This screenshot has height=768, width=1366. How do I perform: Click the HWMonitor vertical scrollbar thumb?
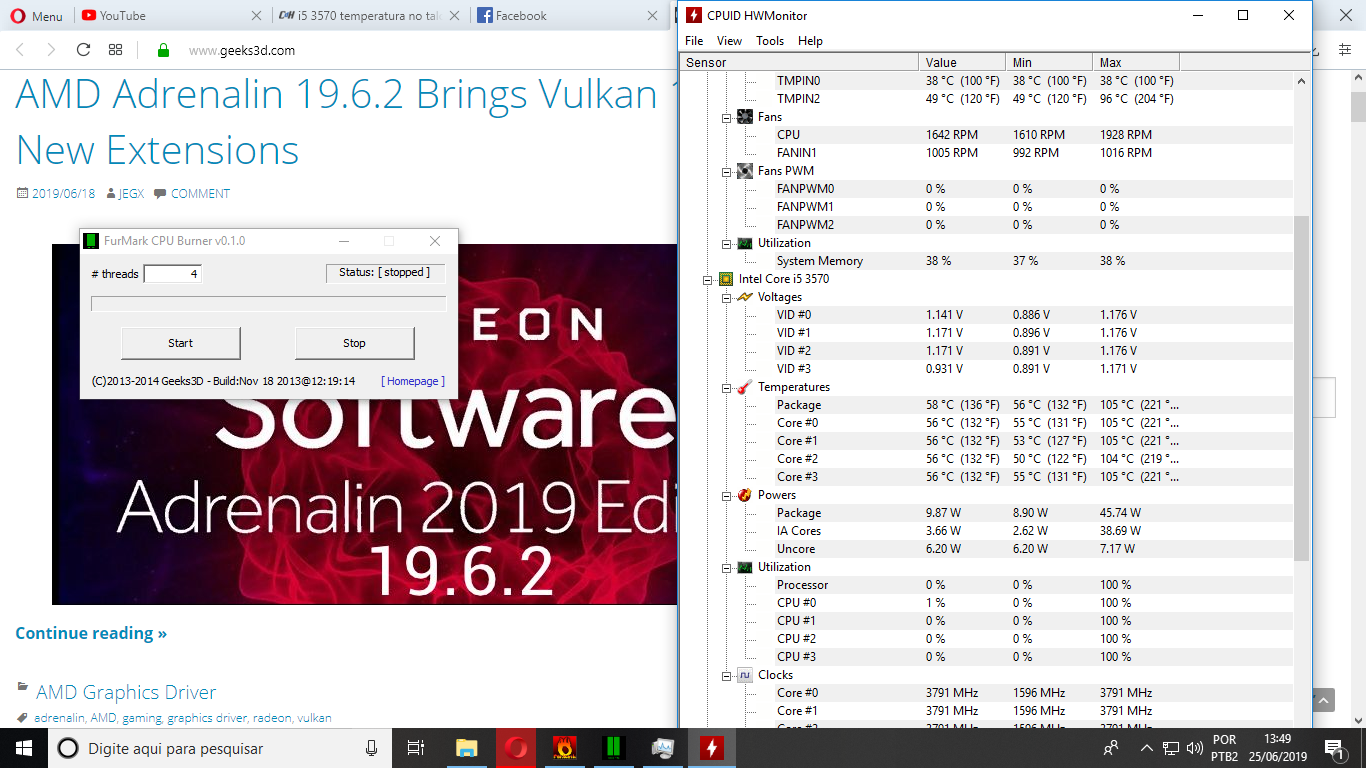[x=1301, y=388]
